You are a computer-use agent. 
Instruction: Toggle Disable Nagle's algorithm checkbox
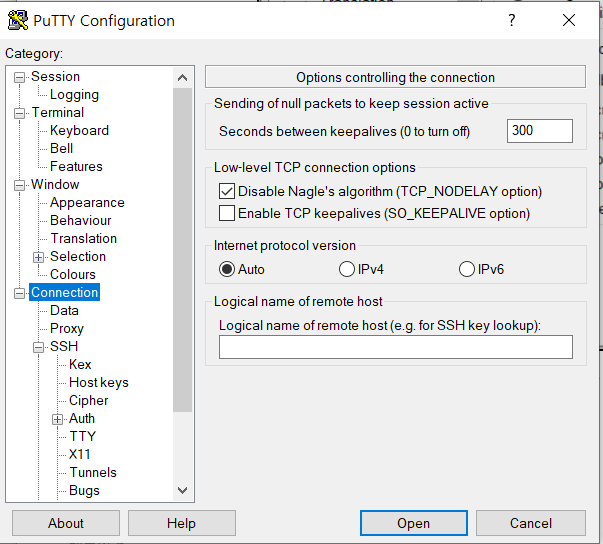pos(227,191)
